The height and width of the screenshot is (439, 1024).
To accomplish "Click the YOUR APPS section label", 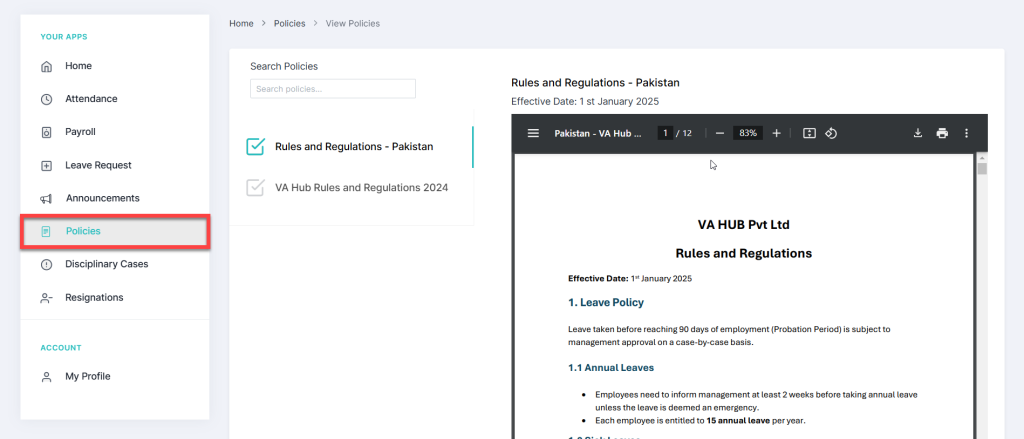I will tap(64, 37).
